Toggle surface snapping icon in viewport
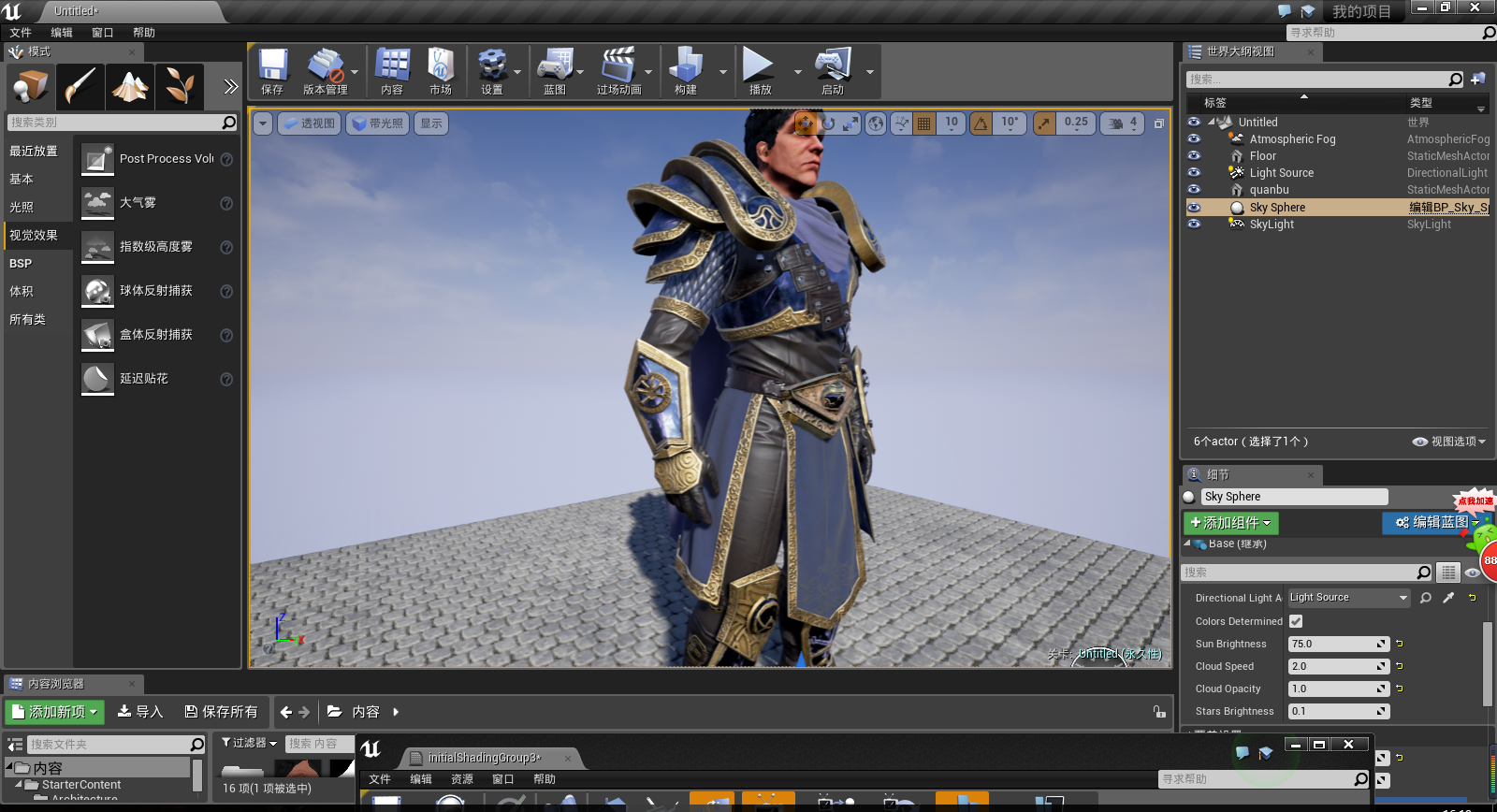The width and height of the screenshot is (1497, 812). click(x=901, y=123)
